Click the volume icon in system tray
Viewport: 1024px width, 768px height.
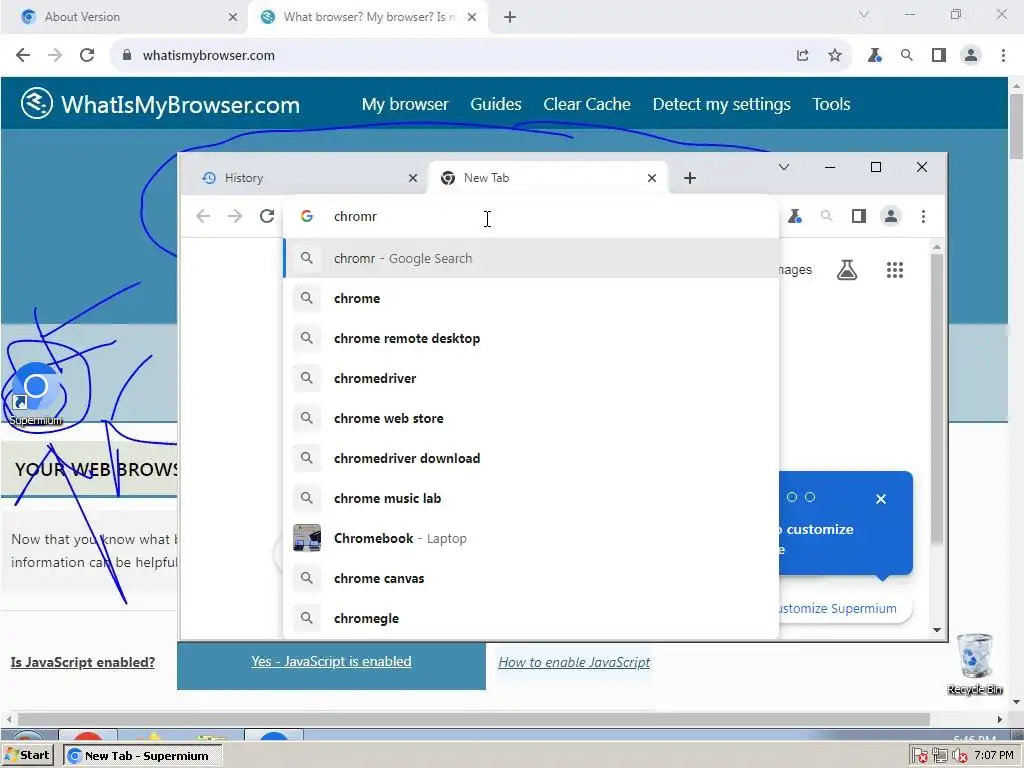[959, 756]
